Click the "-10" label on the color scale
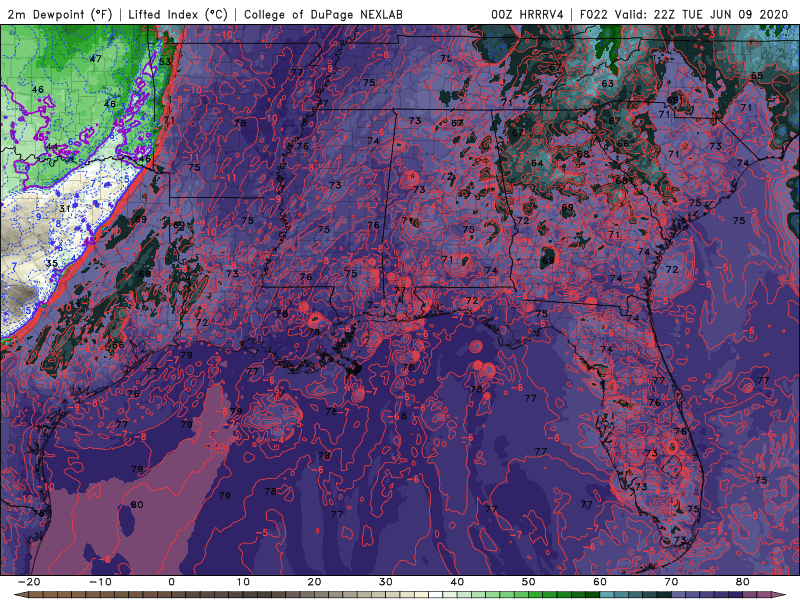This screenshot has height=600, width=800. (x=100, y=582)
